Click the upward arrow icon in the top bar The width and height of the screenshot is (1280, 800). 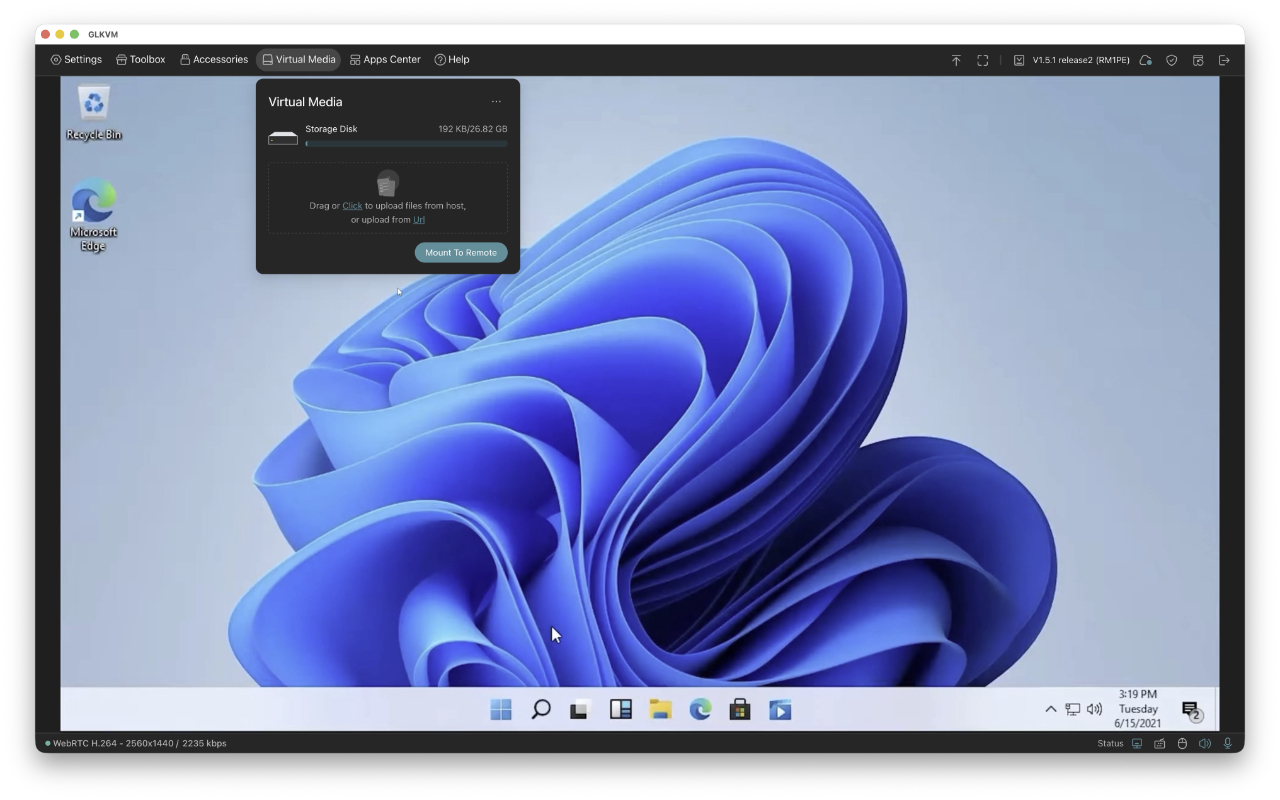pyautogui.click(x=956, y=60)
